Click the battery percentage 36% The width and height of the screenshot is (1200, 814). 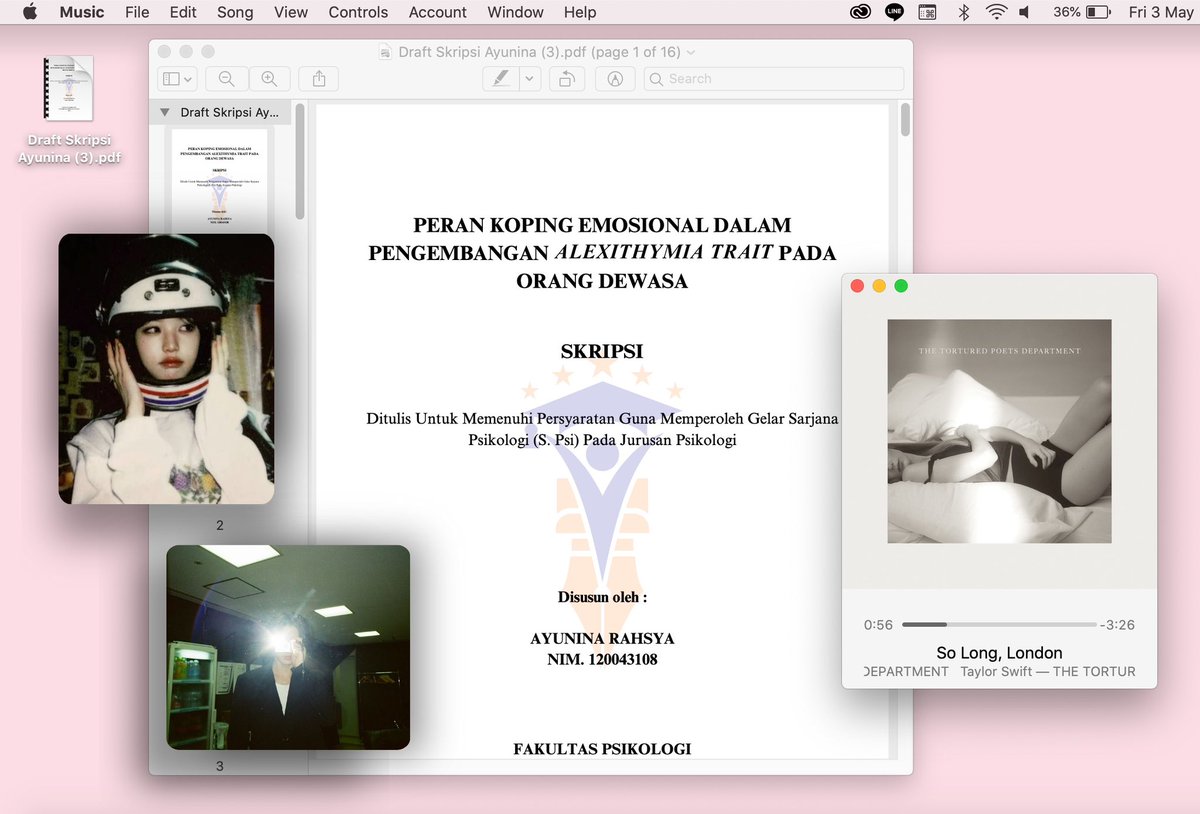[x=1066, y=12]
